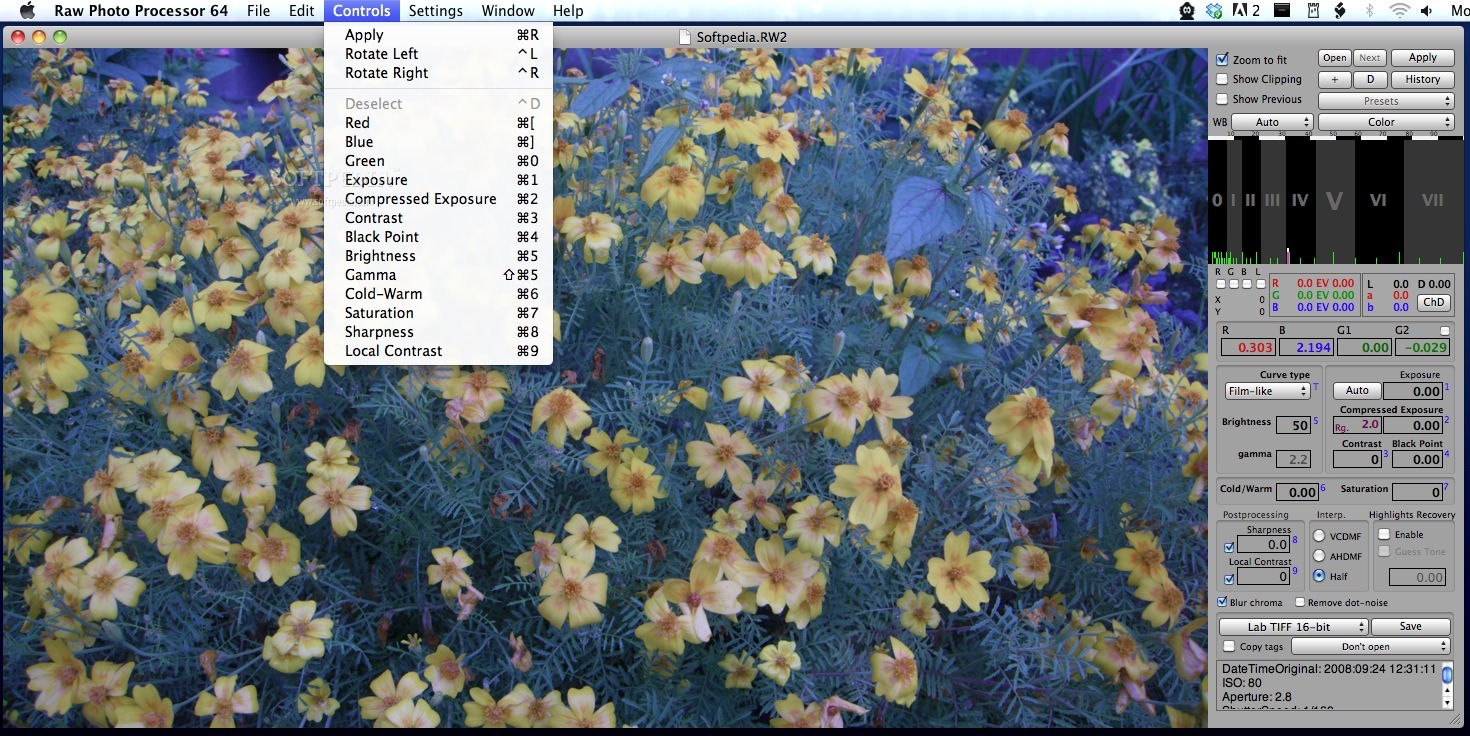Click the Apply button in side panel
This screenshot has width=1470, height=736.
pyautogui.click(x=1422, y=58)
